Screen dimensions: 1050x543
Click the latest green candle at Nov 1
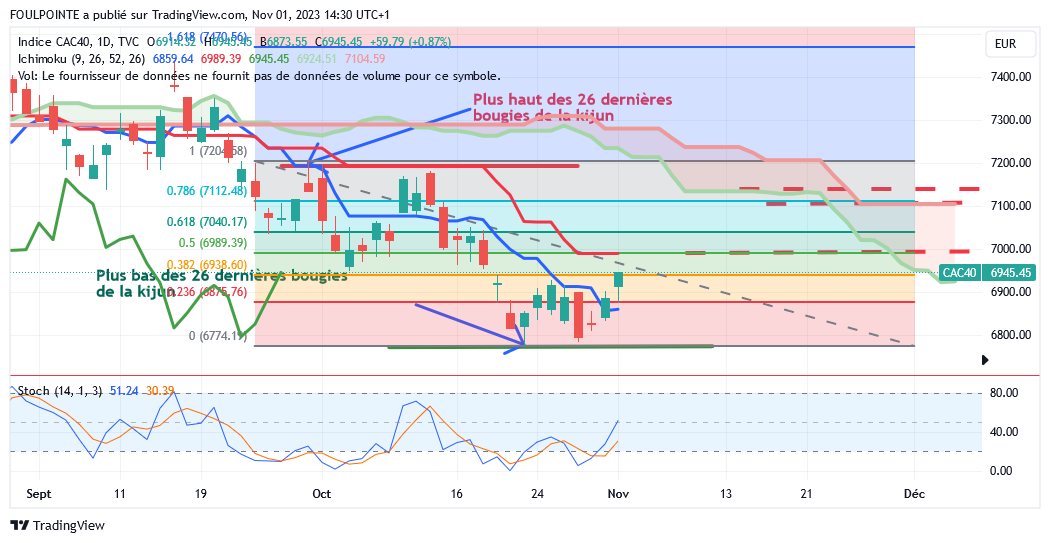(x=619, y=280)
